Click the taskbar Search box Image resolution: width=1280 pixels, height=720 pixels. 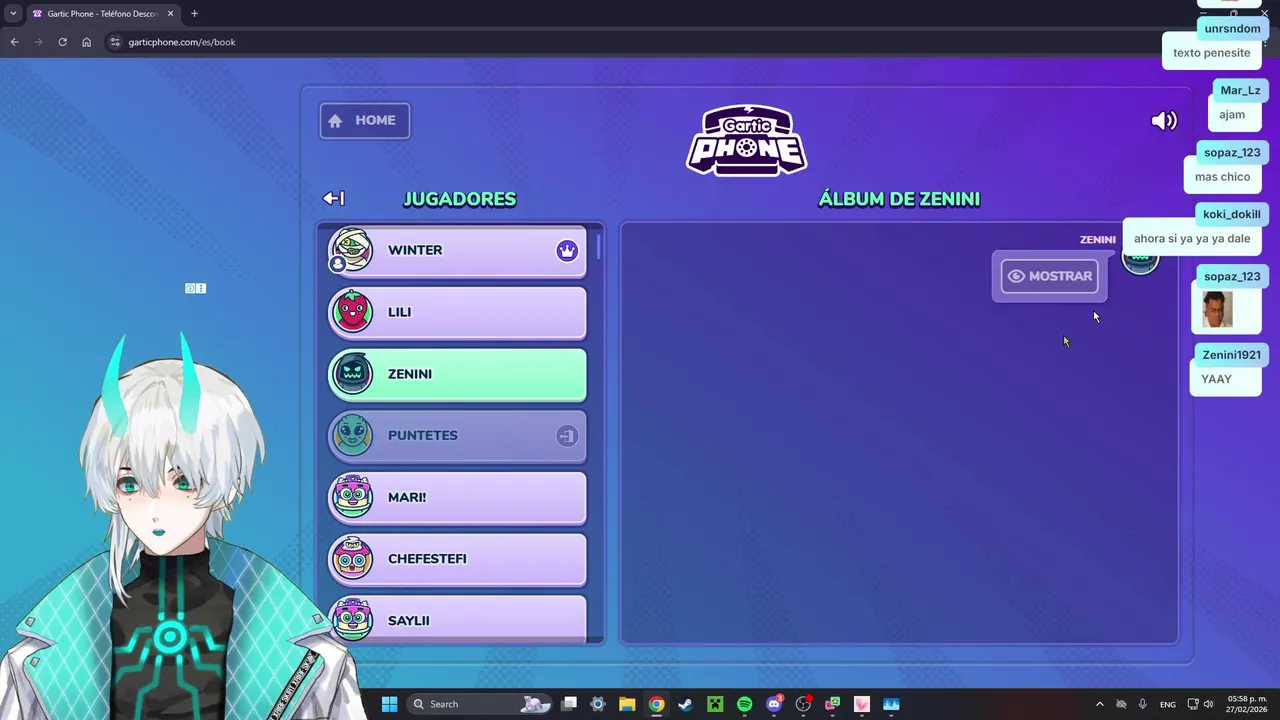point(479,704)
